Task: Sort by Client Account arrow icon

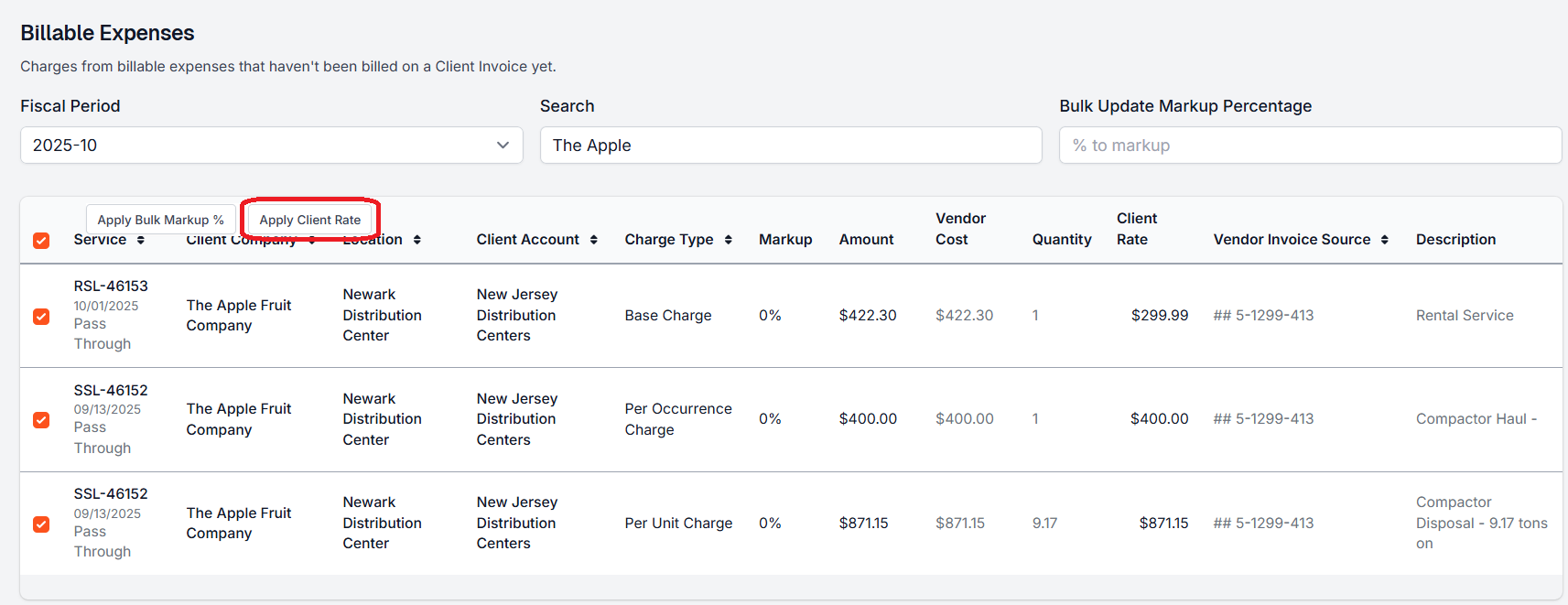Action: coord(594,240)
